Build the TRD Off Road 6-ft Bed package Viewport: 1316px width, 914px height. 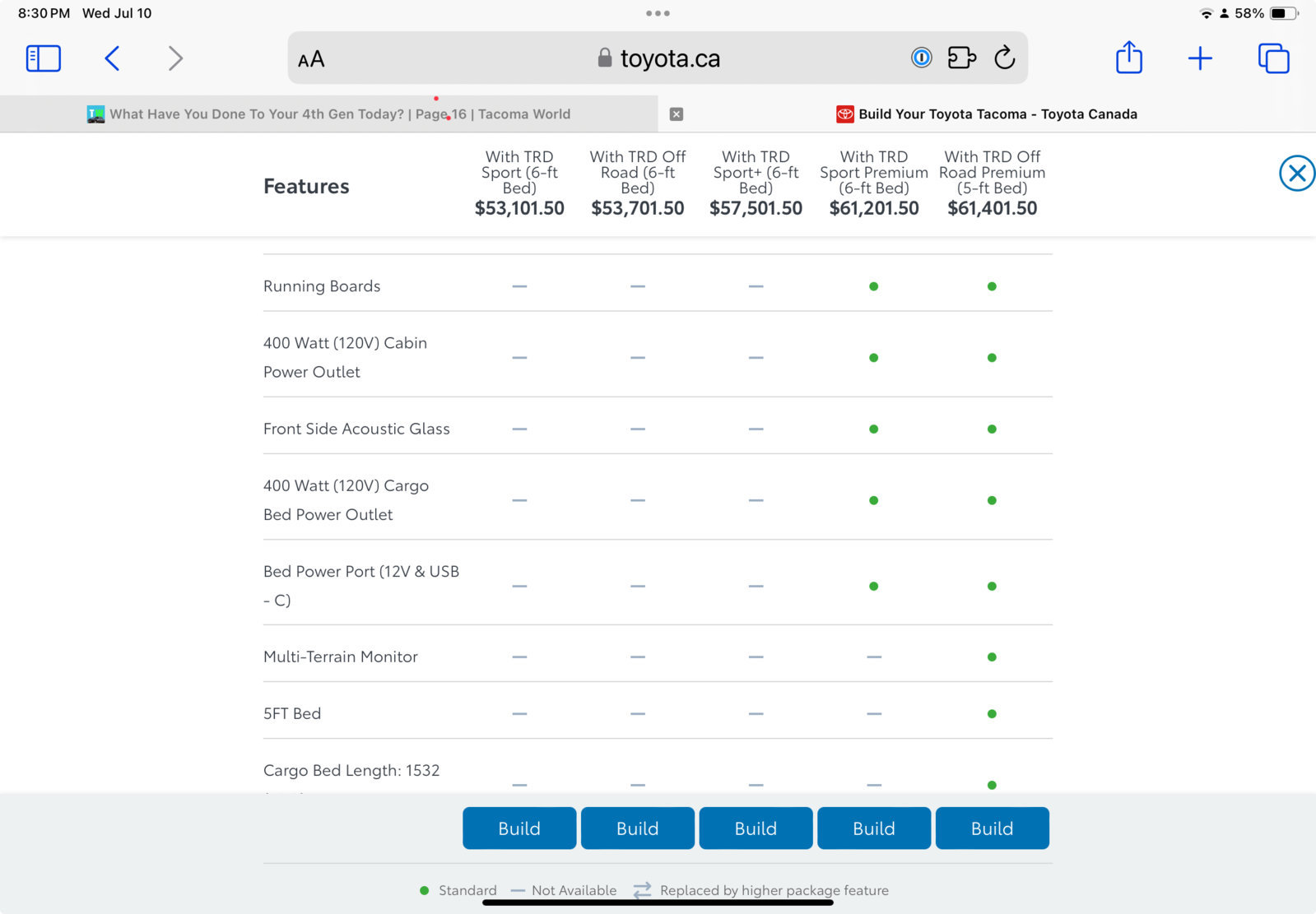tap(638, 828)
